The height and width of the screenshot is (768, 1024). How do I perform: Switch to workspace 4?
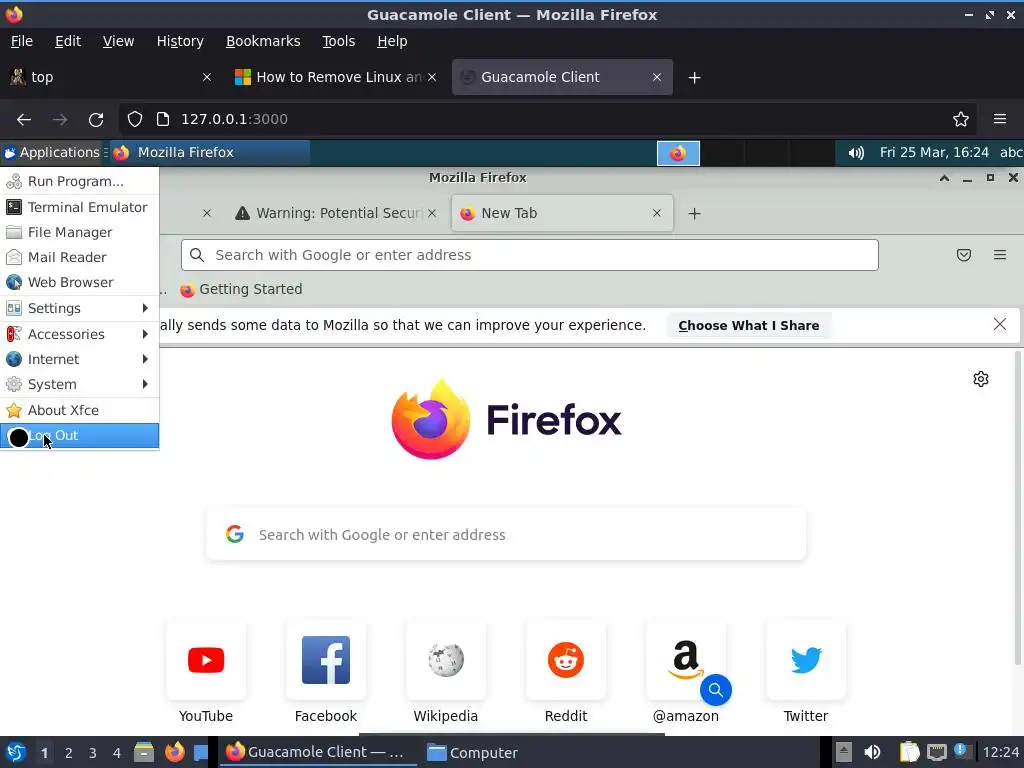(117, 753)
